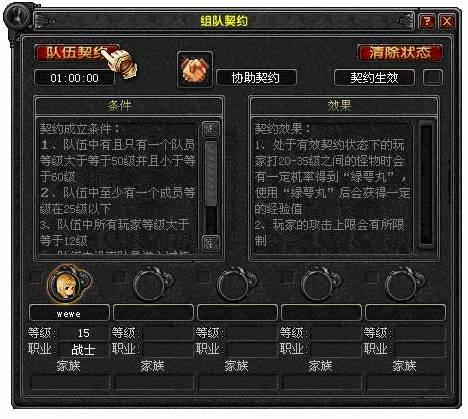
Task: Select the fifth empty team member slot
Action: 404,284
